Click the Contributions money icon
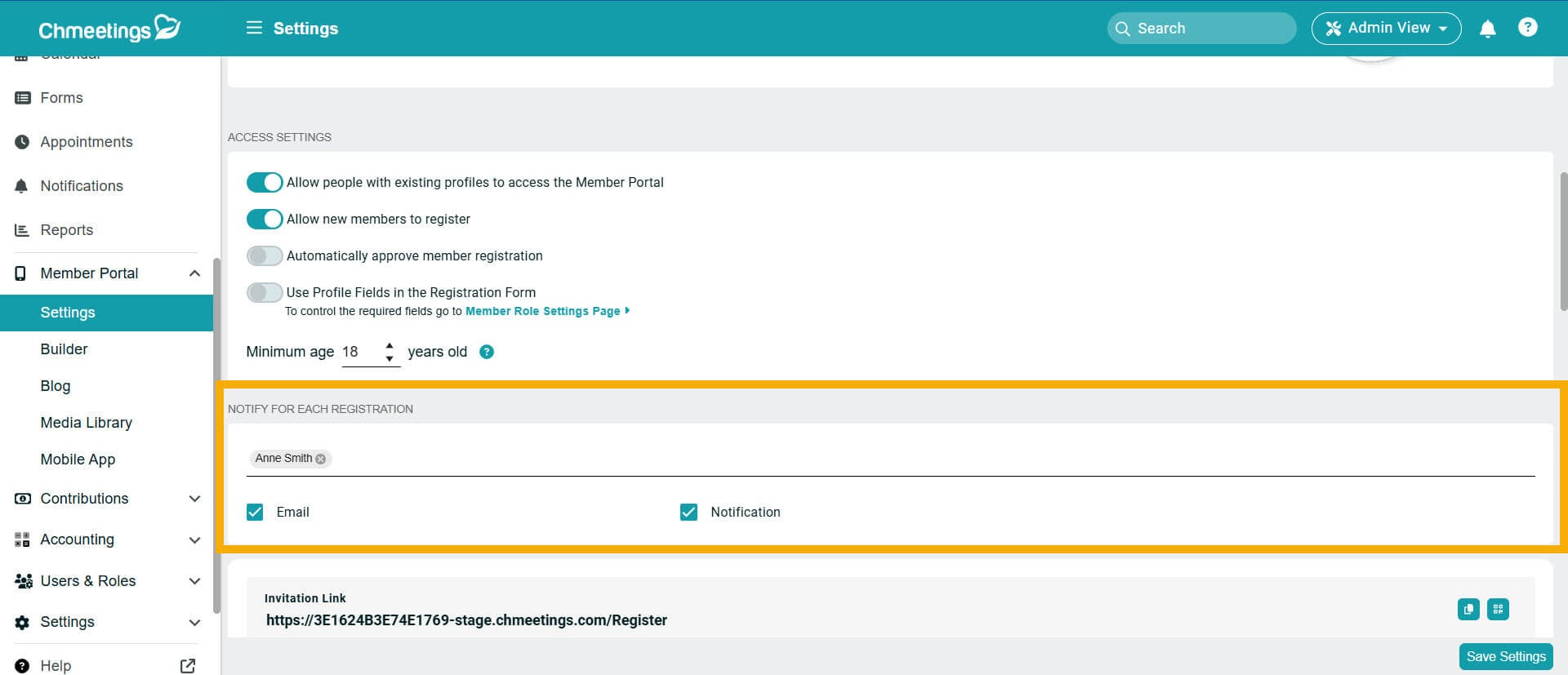This screenshot has height=675, width=1568. tap(23, 499)
